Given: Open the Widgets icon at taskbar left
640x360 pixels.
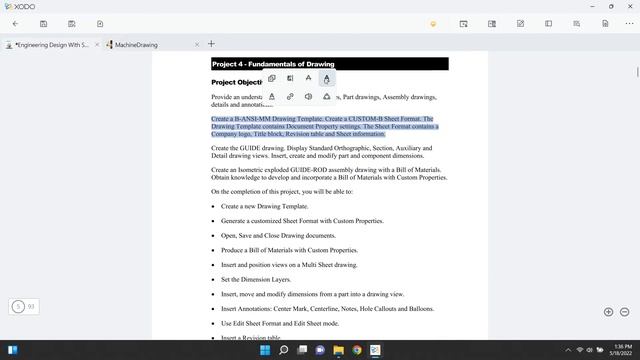Looking at the screenshot, I should (x=13, y=350).
